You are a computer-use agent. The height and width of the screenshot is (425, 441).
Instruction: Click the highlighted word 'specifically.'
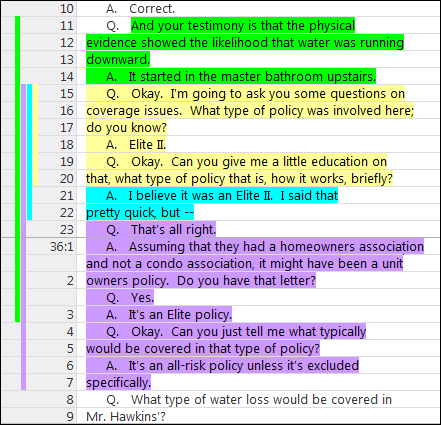118,383
